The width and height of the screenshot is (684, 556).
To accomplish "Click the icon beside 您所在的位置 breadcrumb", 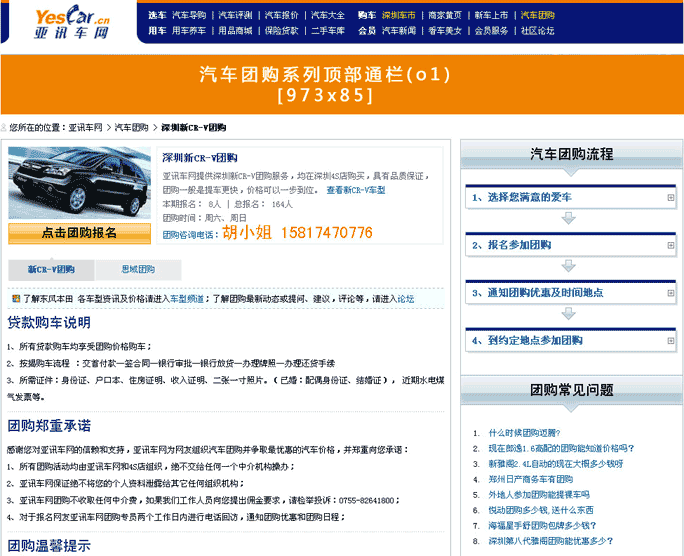I will (5, 128).
